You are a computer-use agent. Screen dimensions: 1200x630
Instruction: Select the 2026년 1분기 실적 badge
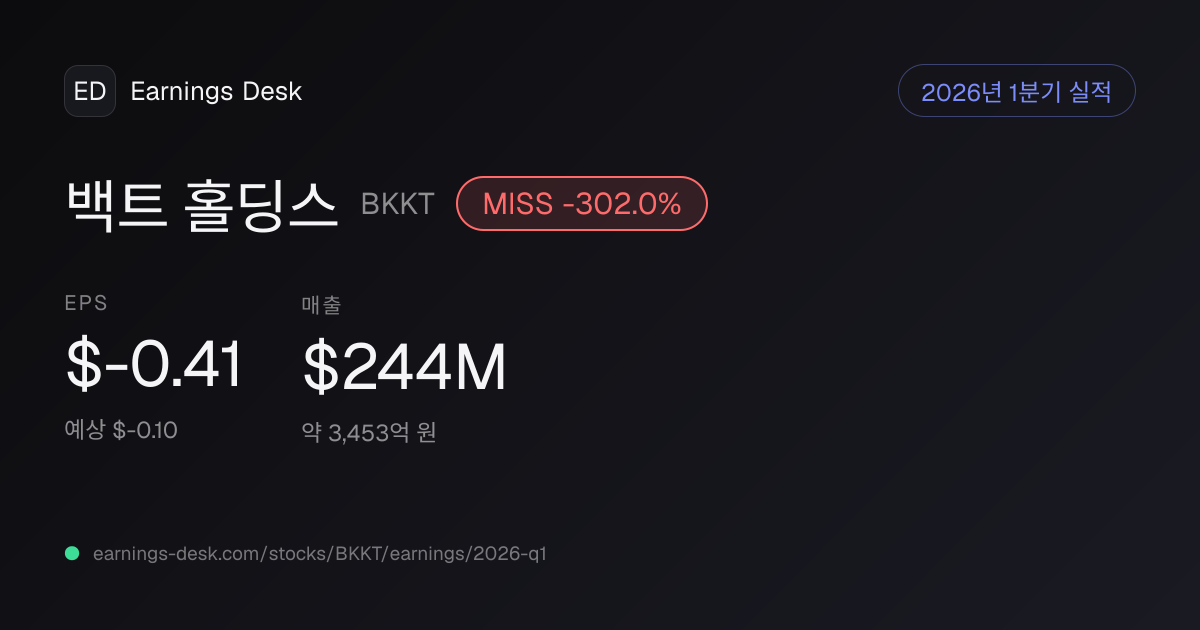(x=1017, y=91)
